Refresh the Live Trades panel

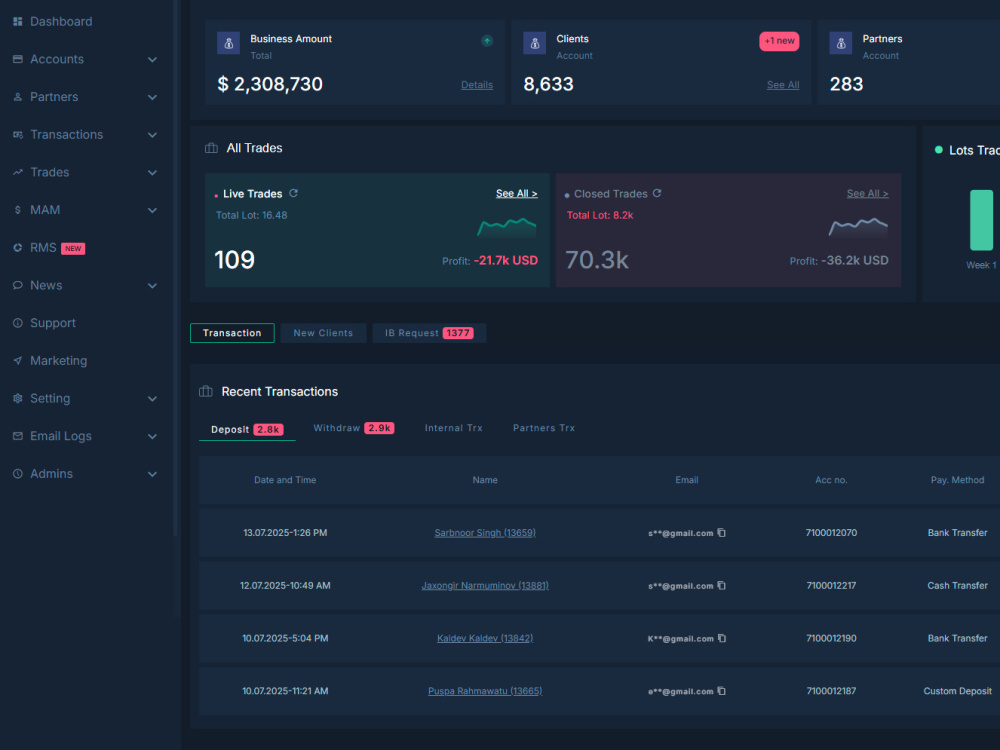[293, 193]
